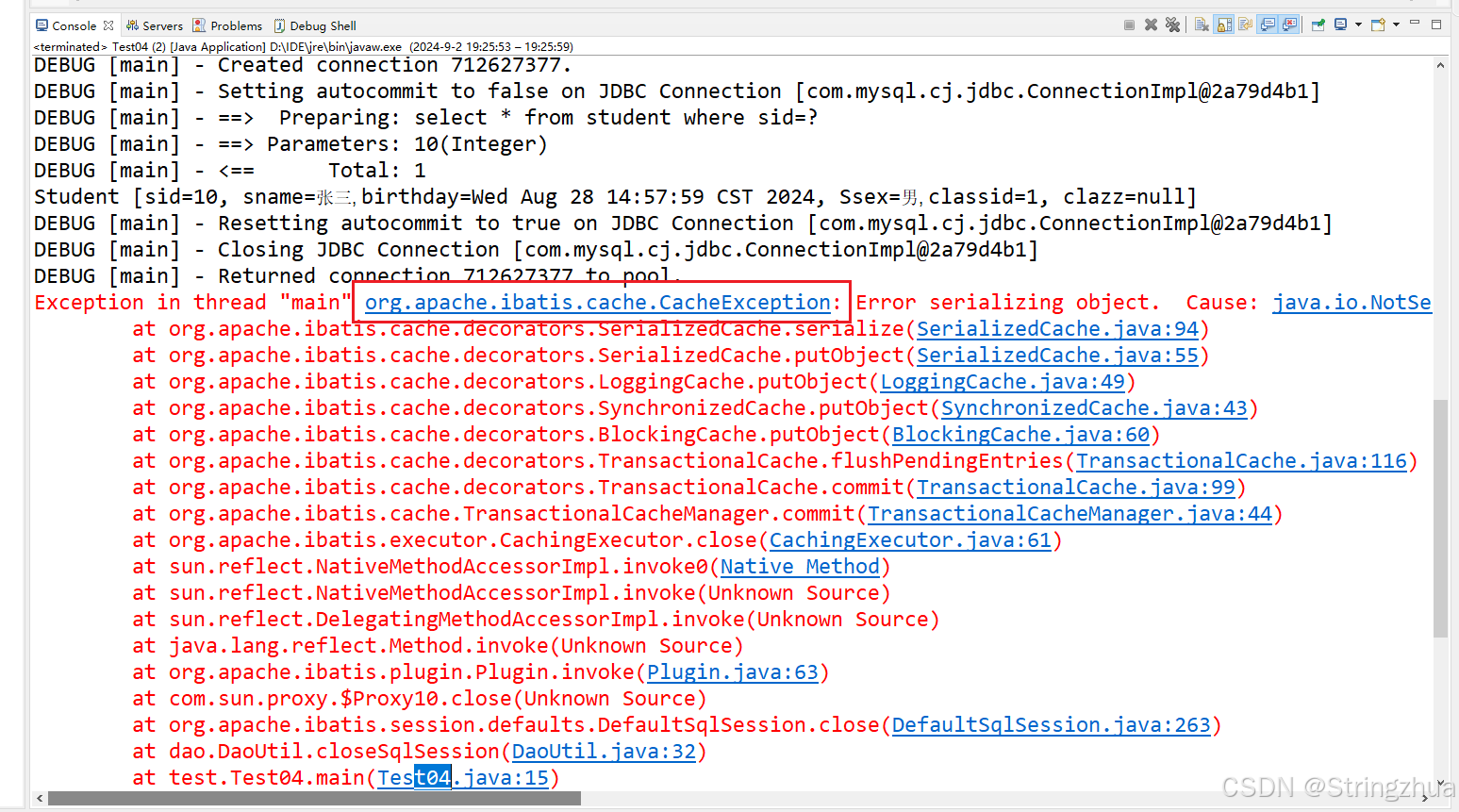Toggle Word Wrap for console output
Image resolution: width=1459 pixels, height=812 pixels.
(x=1245, y=25)
